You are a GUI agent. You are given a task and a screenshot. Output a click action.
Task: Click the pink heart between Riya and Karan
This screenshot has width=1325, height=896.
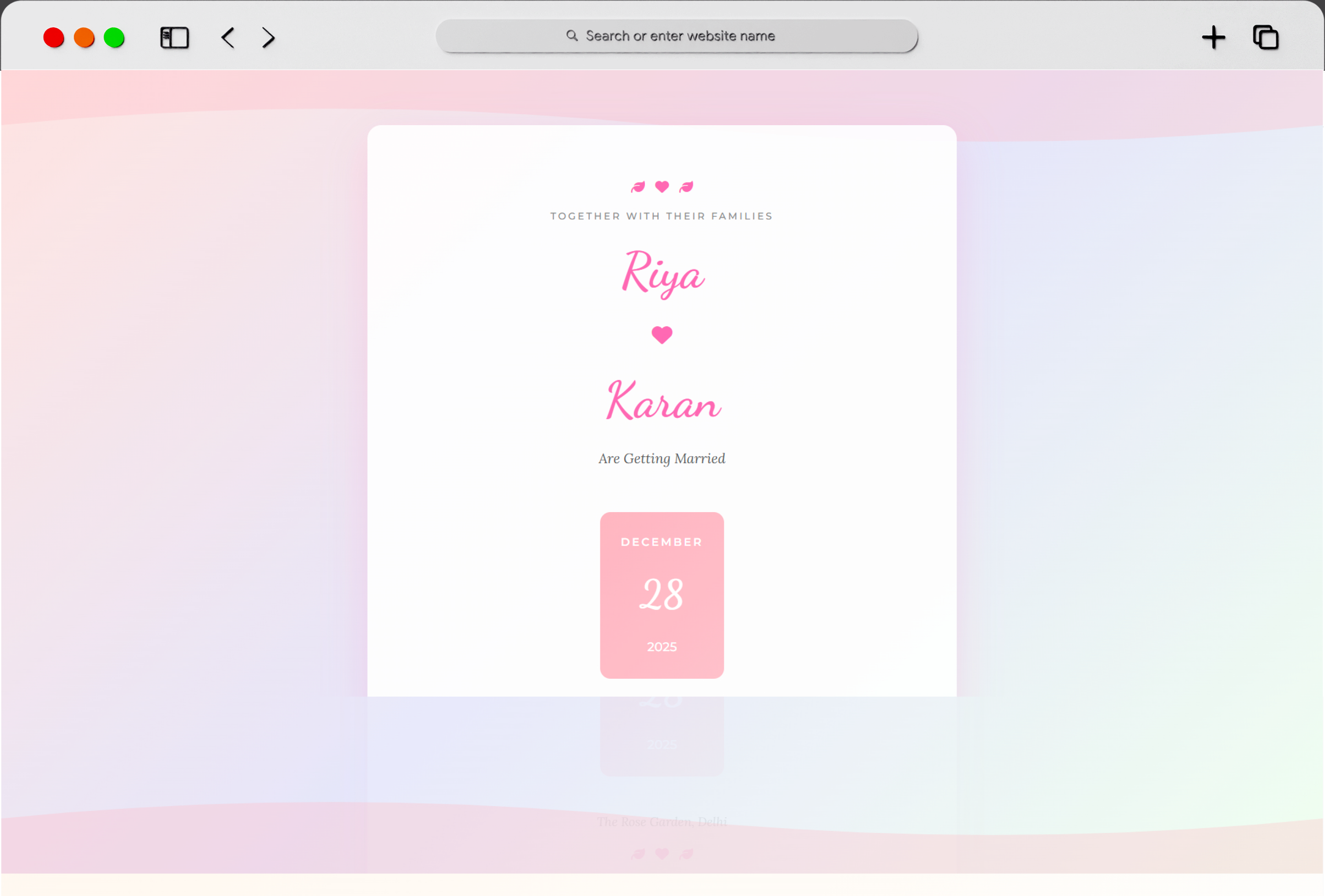click(x=661, y=335)
